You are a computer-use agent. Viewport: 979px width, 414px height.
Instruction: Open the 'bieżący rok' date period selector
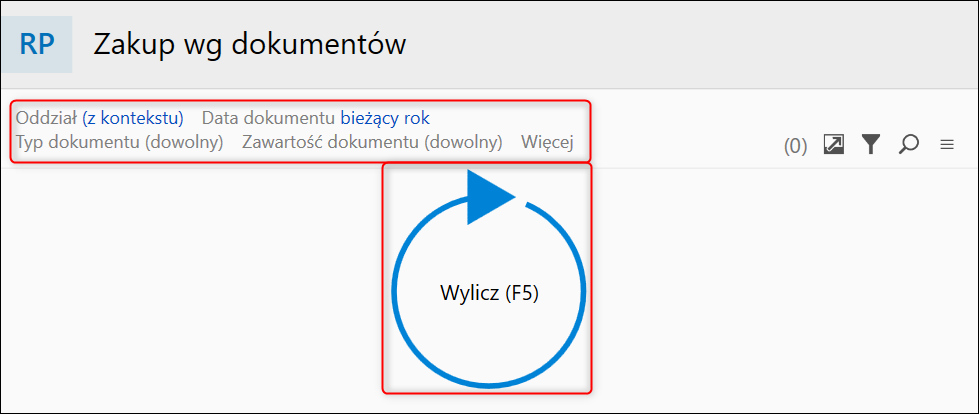[385, 118]
